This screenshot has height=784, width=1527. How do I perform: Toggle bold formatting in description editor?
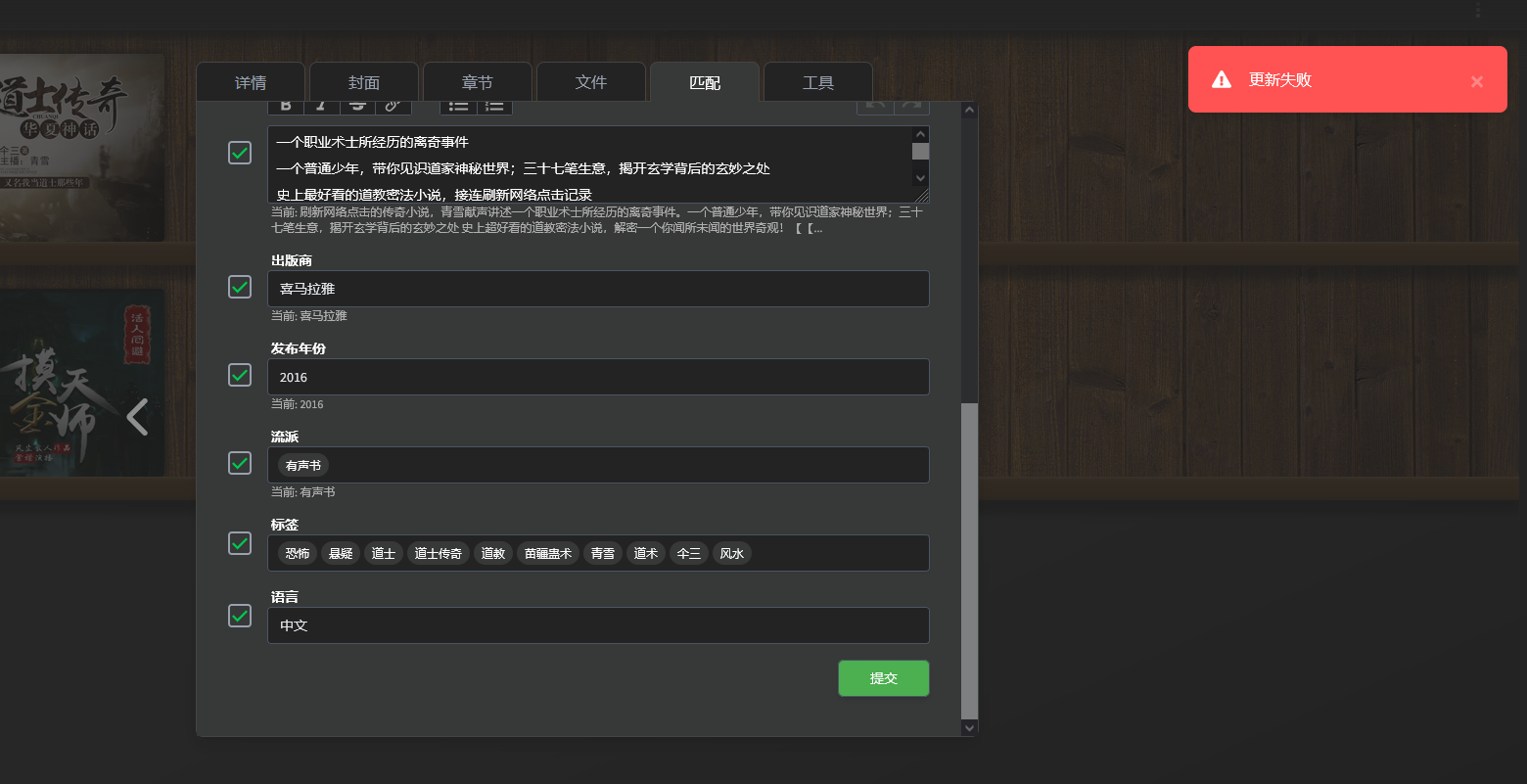(x=286, y=107)
